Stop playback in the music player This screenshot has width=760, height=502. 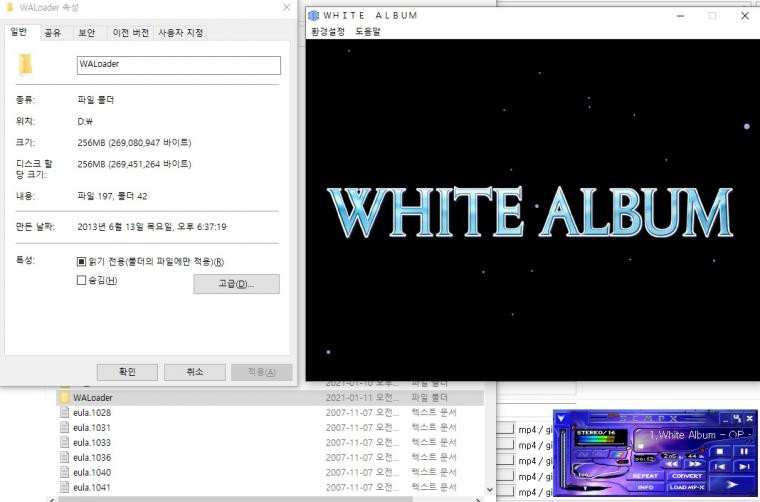[x=720, y=452]
